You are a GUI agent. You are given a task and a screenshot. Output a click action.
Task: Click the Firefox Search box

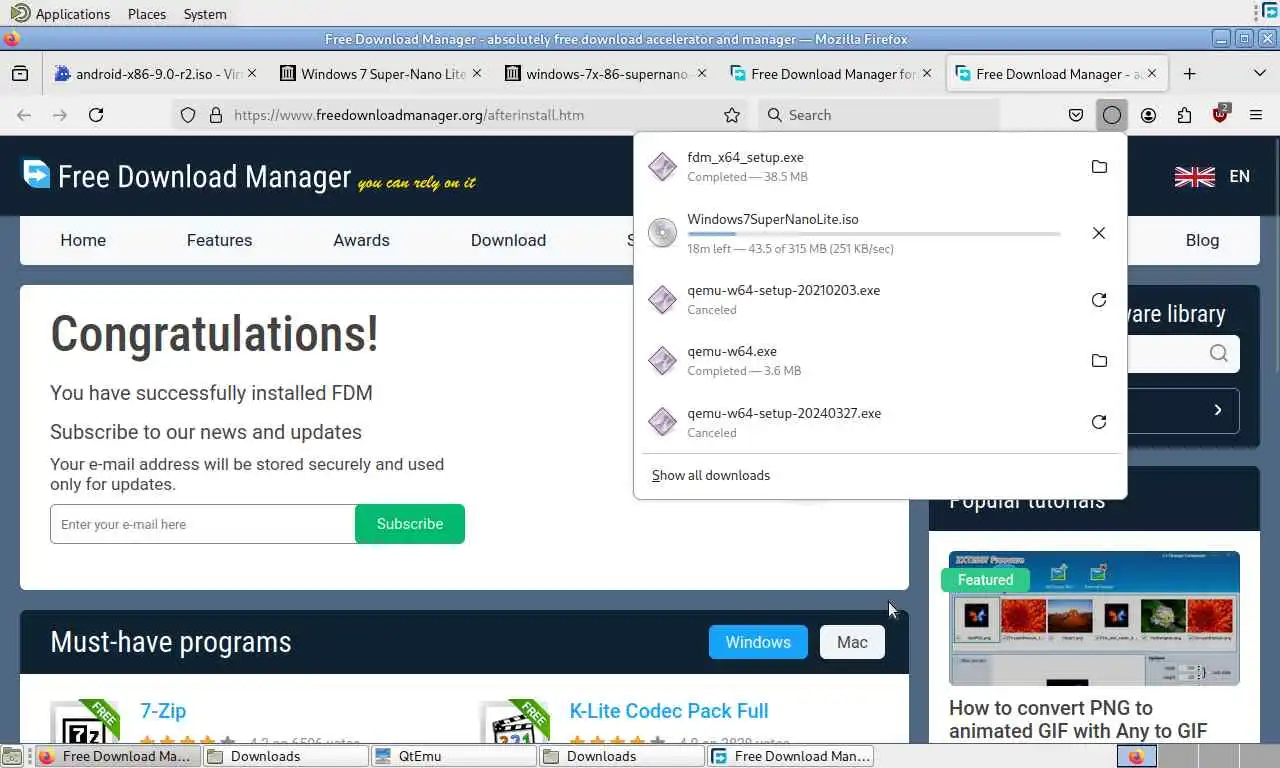pyautogui.click(x=878, y=115)
